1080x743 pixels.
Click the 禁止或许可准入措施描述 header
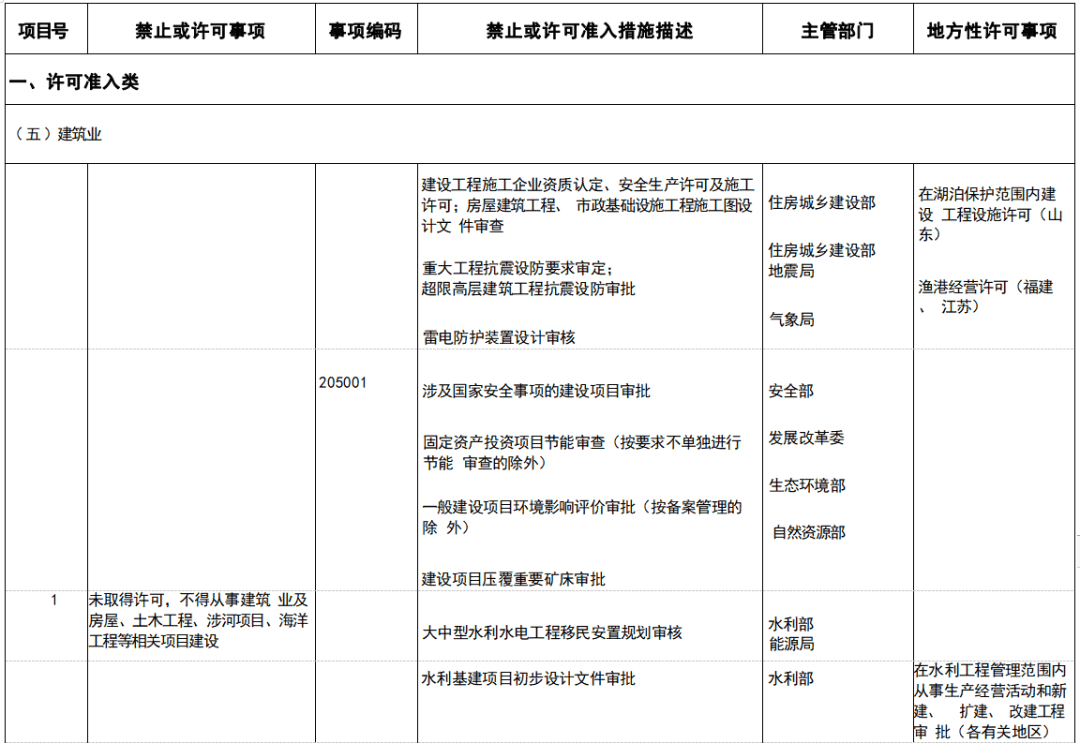tap(592, 29)
